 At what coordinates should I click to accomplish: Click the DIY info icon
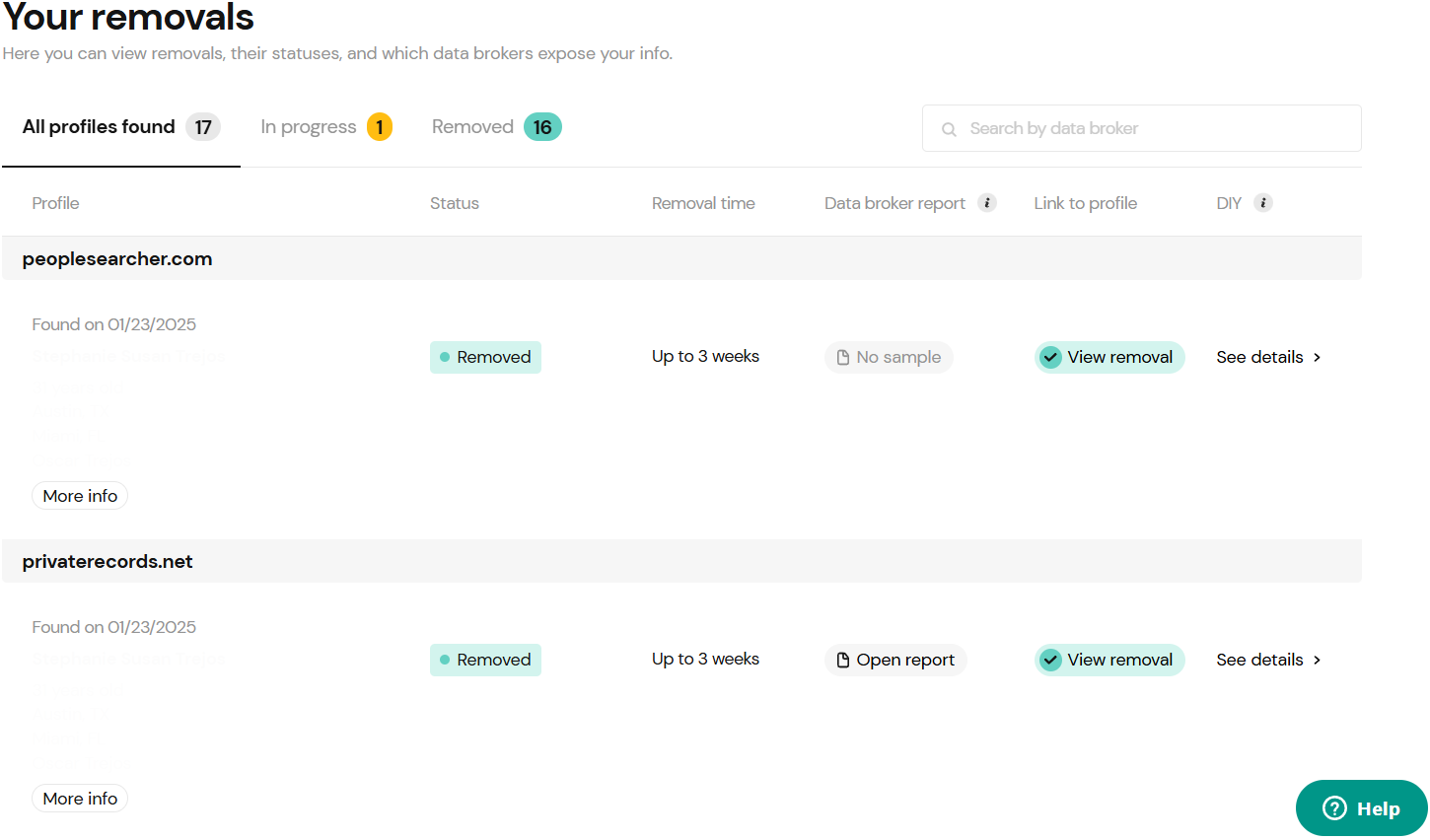pos(1262,203)
